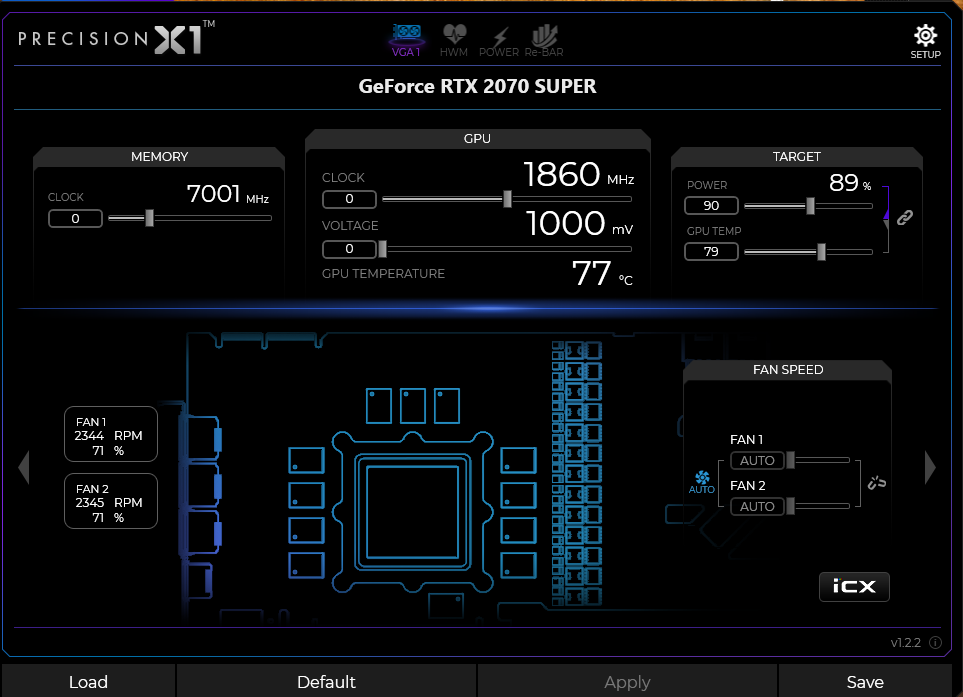Open the Re-BAR tab
Screen dimensions: 963x697
[544, 41]
